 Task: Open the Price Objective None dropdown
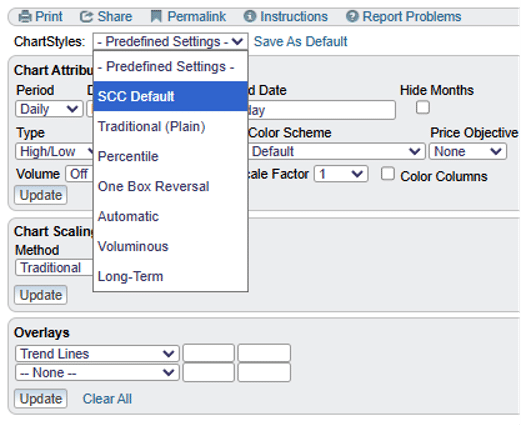point(468,152)
